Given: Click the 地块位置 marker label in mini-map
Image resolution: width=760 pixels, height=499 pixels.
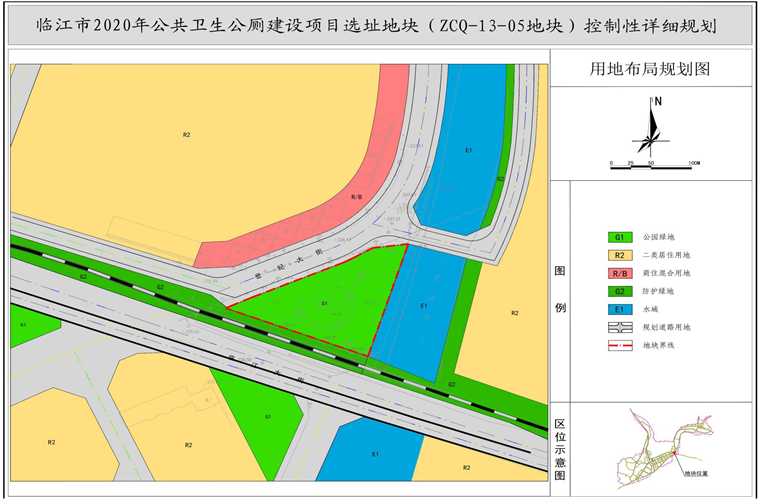Looking at the screenshot, I should click(695, 474).
